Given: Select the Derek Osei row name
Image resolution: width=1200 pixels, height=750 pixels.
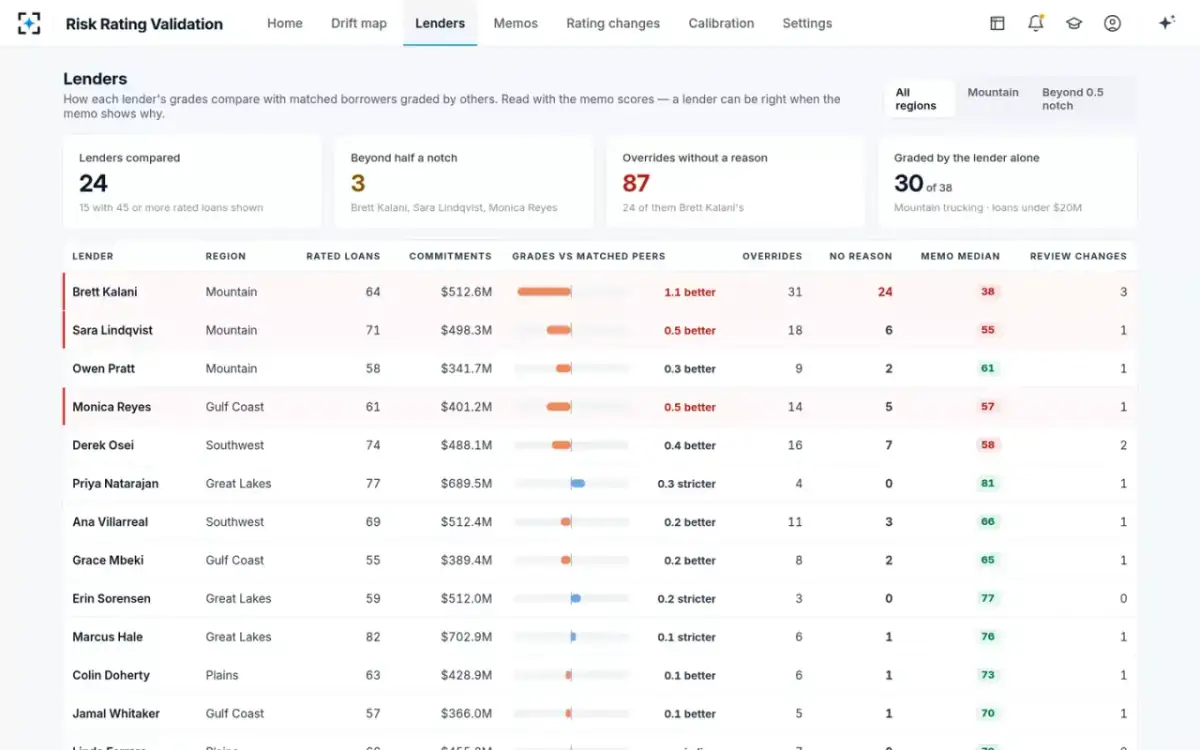Looking at the screenshot, I should (x=103, y=445).
